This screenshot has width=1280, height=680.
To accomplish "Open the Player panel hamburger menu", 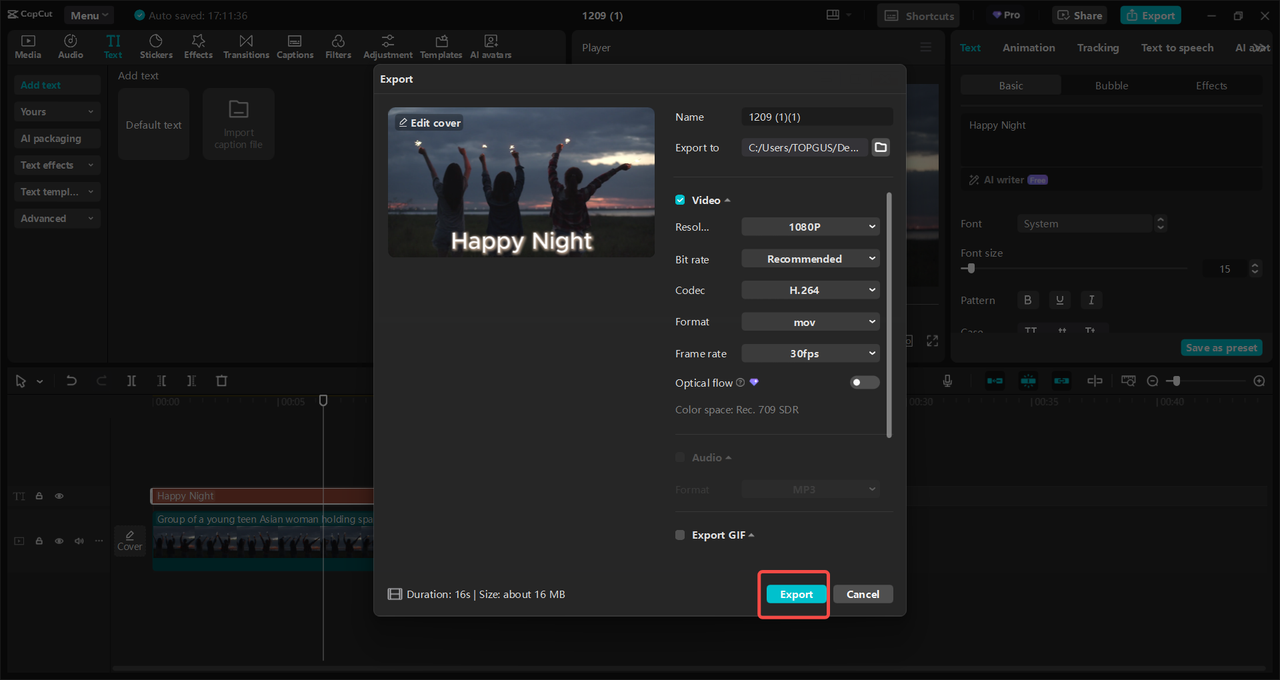I will coord(926,47).
